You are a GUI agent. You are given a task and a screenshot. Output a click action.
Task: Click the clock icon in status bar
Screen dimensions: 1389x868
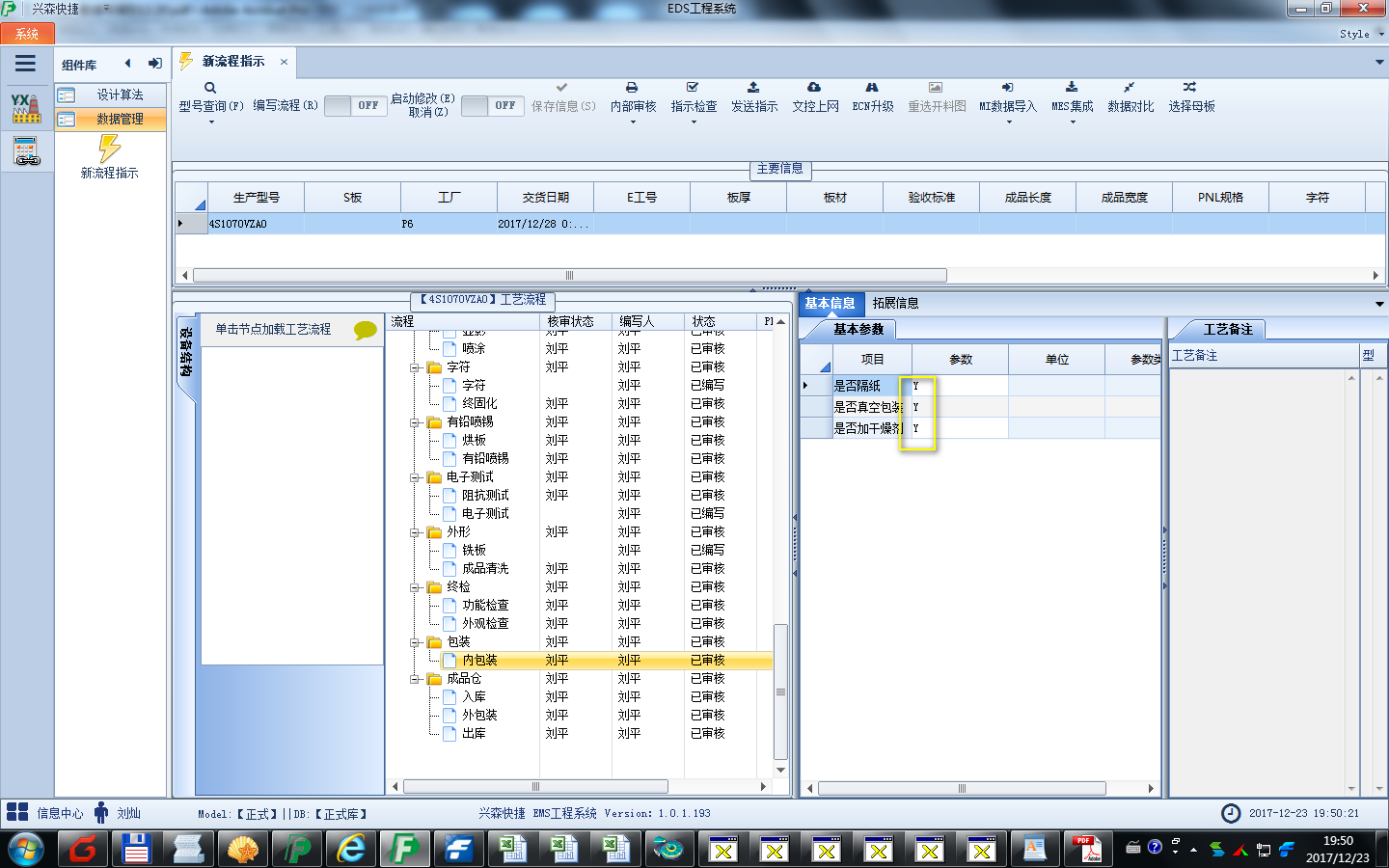pos(1231,813)
